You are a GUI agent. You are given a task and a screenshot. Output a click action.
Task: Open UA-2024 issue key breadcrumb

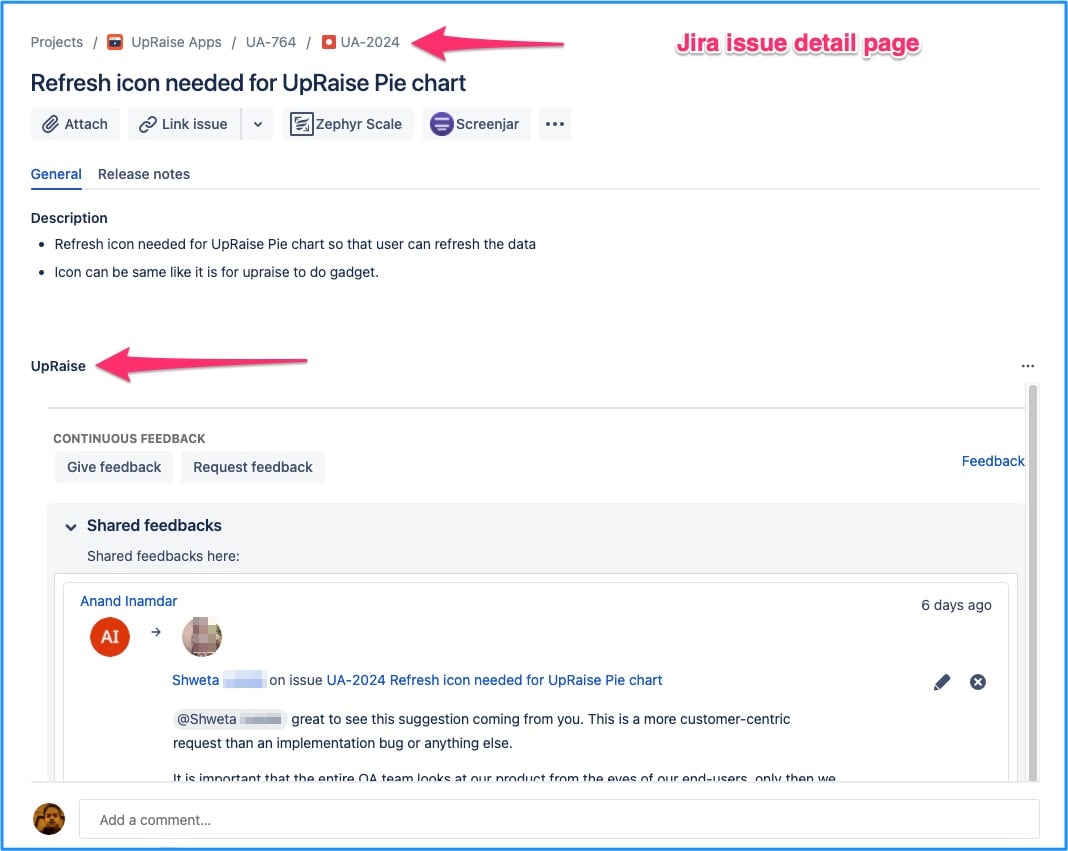coord(370,42)
